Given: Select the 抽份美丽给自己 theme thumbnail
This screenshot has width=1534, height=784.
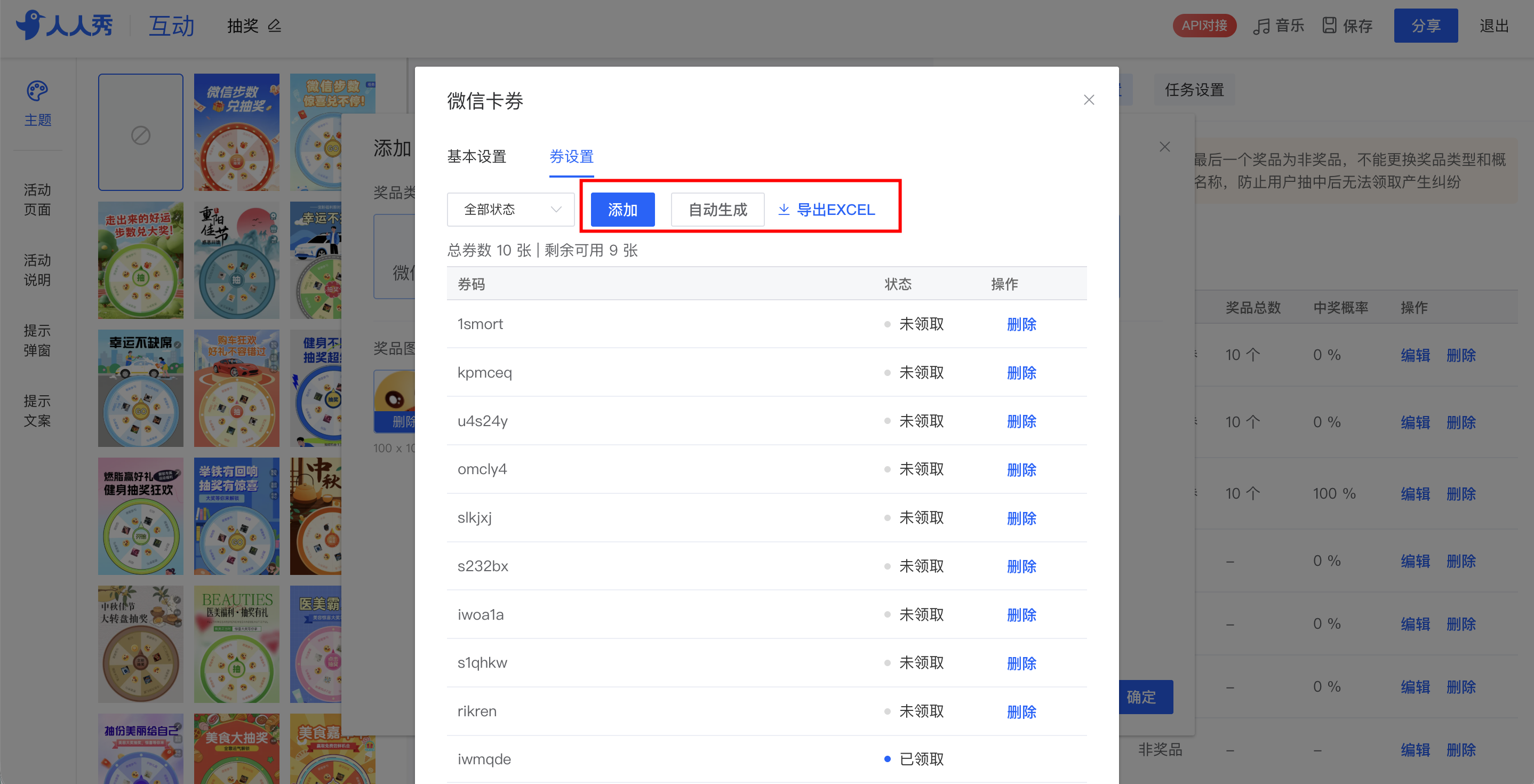Looking at the screenshot, I should 140,749.
